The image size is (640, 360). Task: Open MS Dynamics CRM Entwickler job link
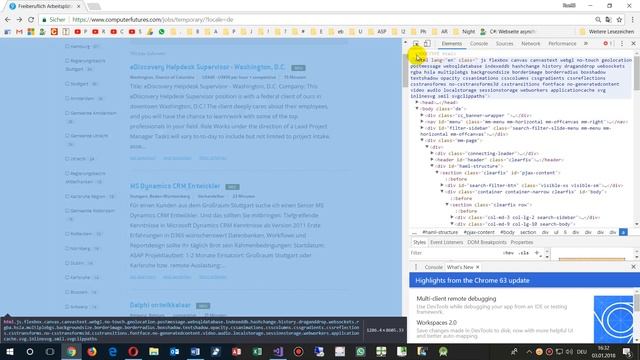(175, 186)
